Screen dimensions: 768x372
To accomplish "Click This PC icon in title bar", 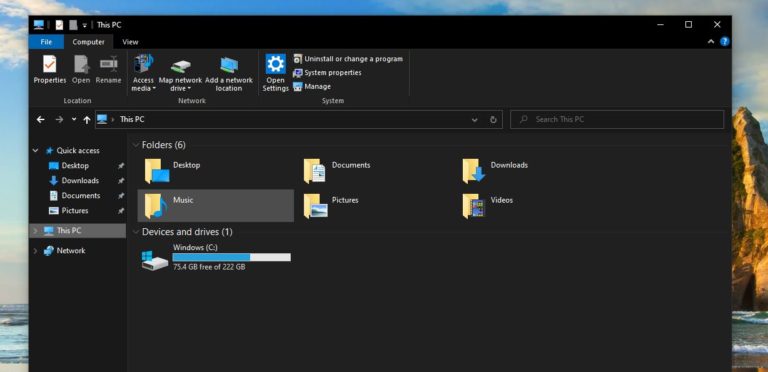I will pos(39,25).
